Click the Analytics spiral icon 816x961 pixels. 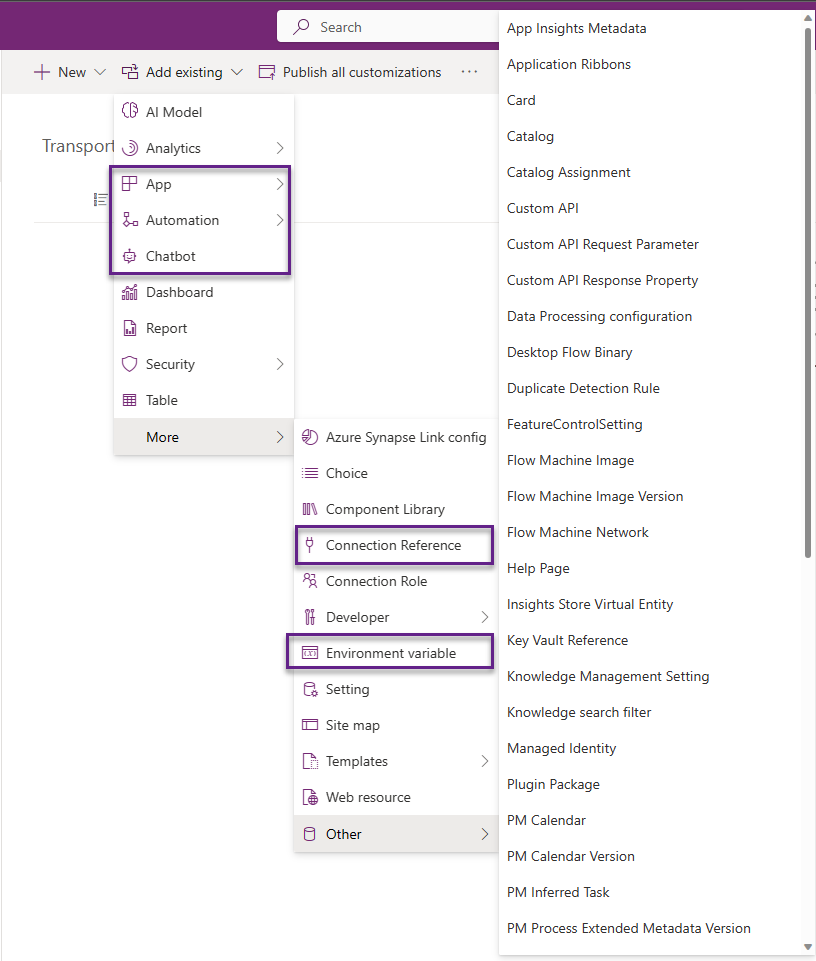(129, 148)
